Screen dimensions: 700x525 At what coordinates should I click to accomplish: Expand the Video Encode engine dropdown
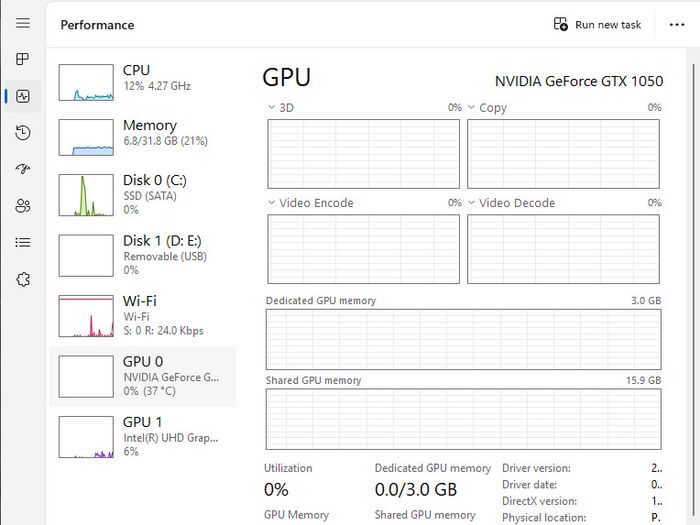point(311,203)
